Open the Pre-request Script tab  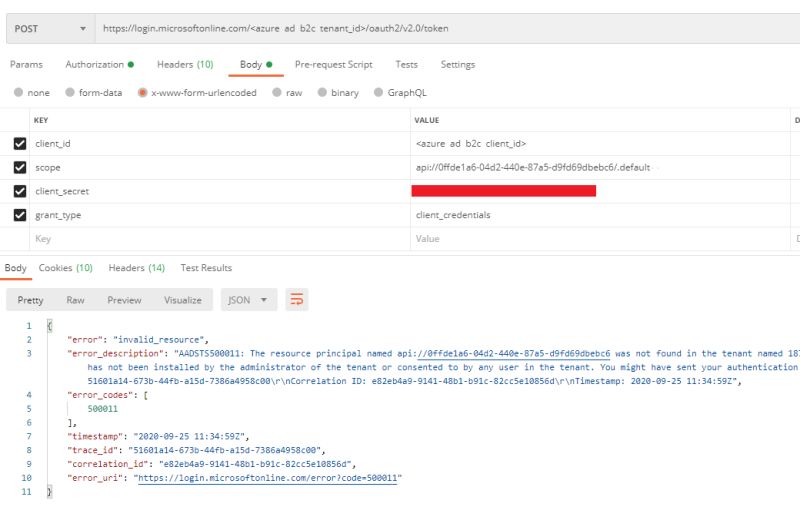click(334, 65)
